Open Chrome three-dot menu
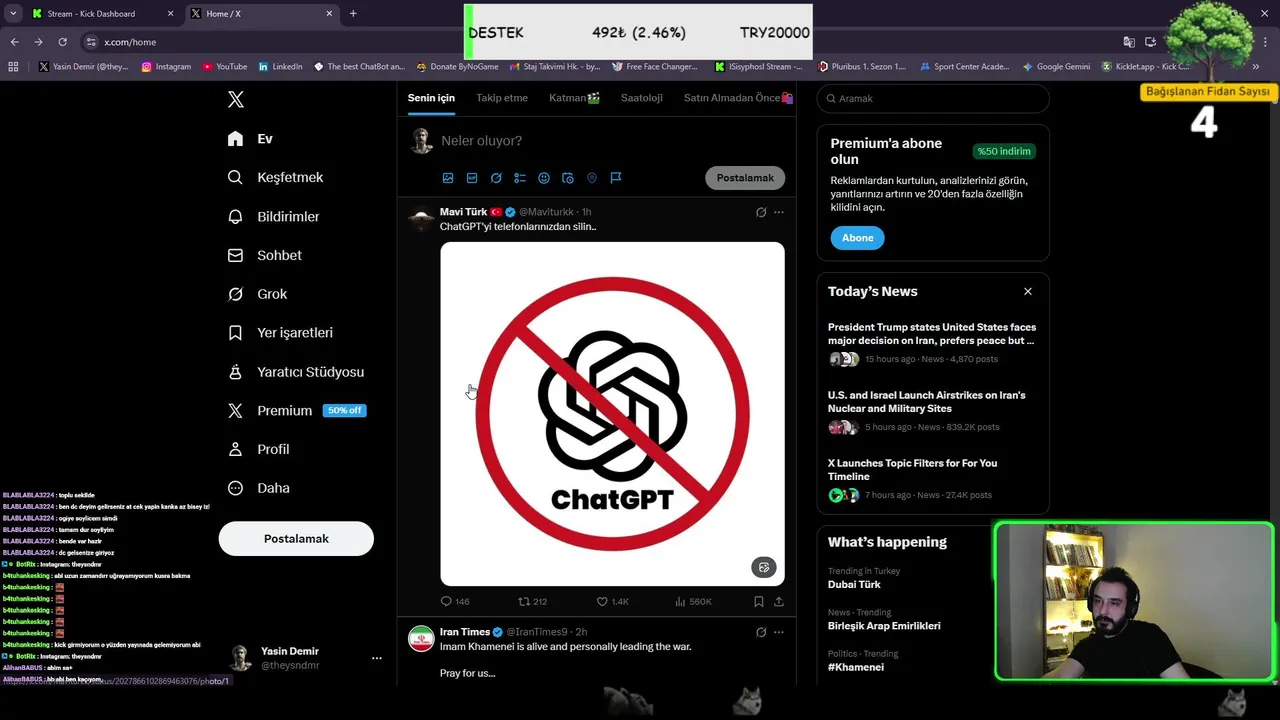This screenshot has height=720, width=1280. coord(1267,42)
